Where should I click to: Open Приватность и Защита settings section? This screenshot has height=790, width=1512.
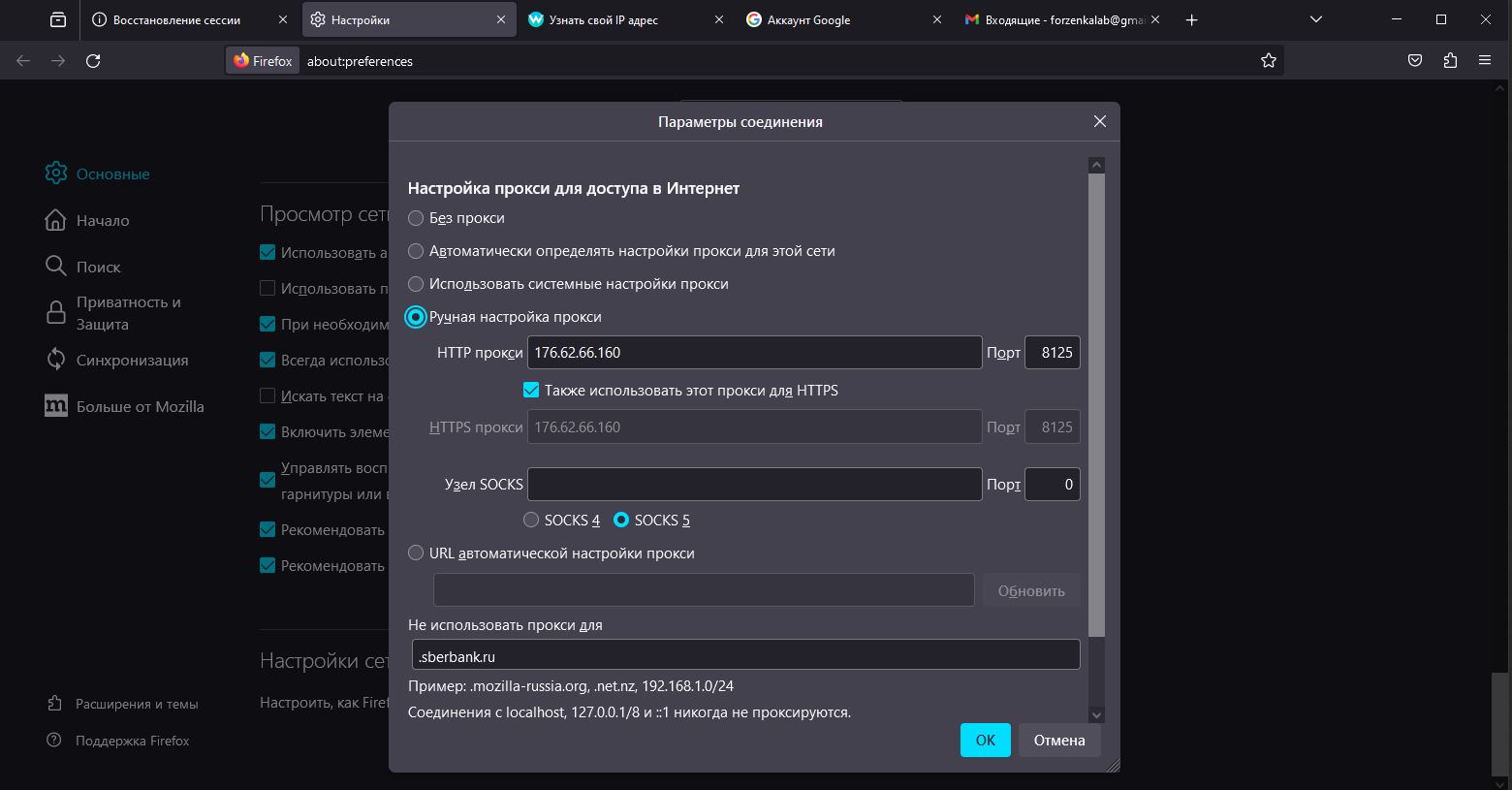pos(128,313)
